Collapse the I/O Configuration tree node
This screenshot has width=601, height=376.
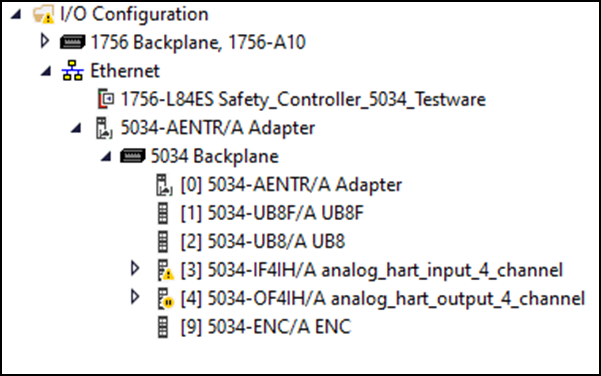[x=16, y=14]
